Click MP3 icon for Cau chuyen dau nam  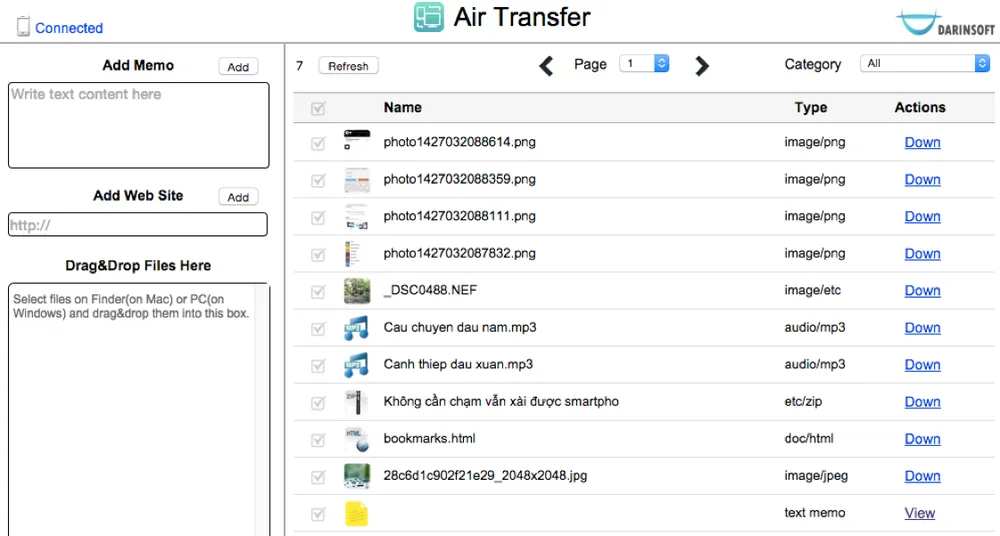[x=357, y=328]
